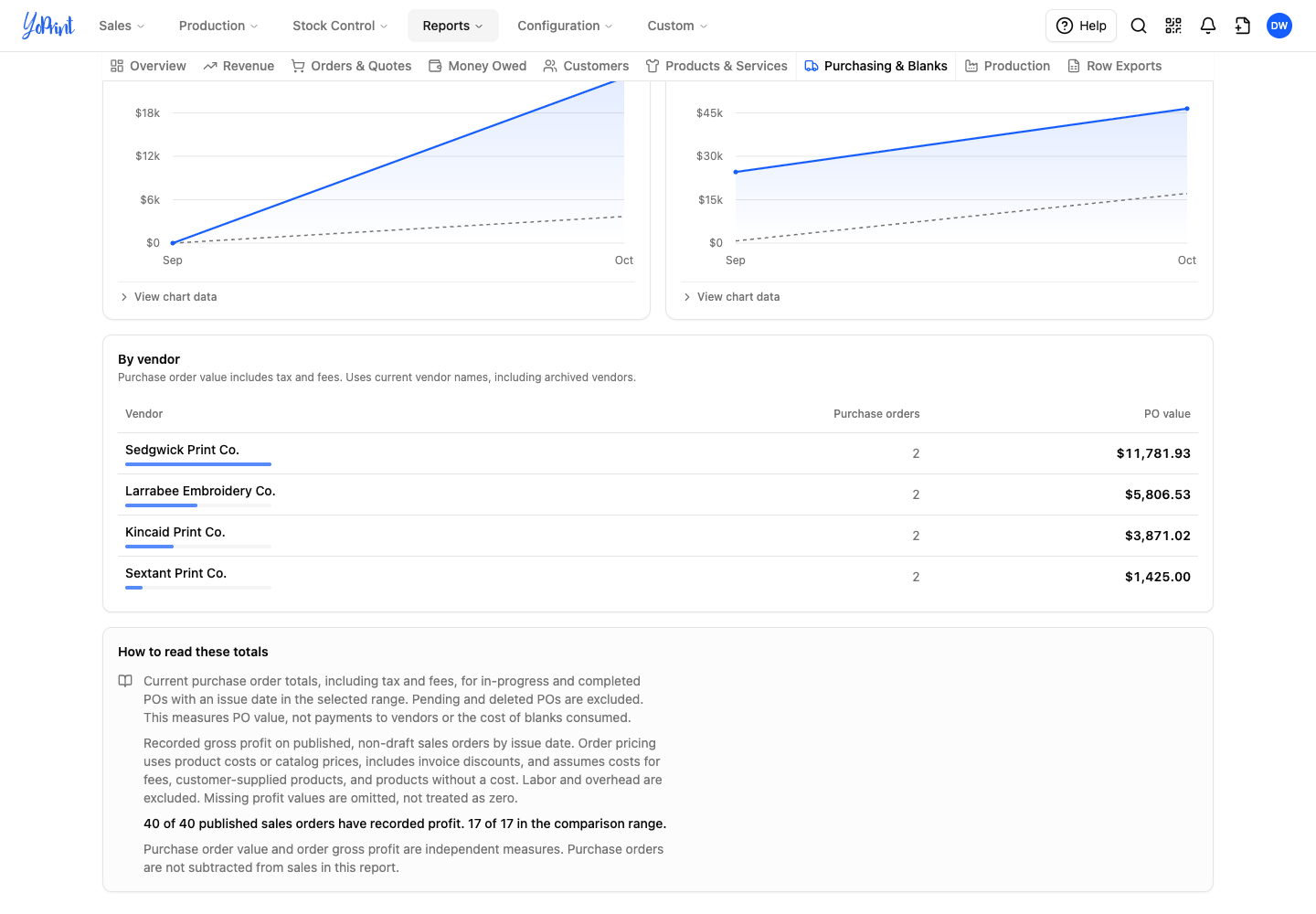Image resolution: width=1316 pixels, height=914 pixels.
Task: Click the How to read these totals heading
Action: point(193,652)
